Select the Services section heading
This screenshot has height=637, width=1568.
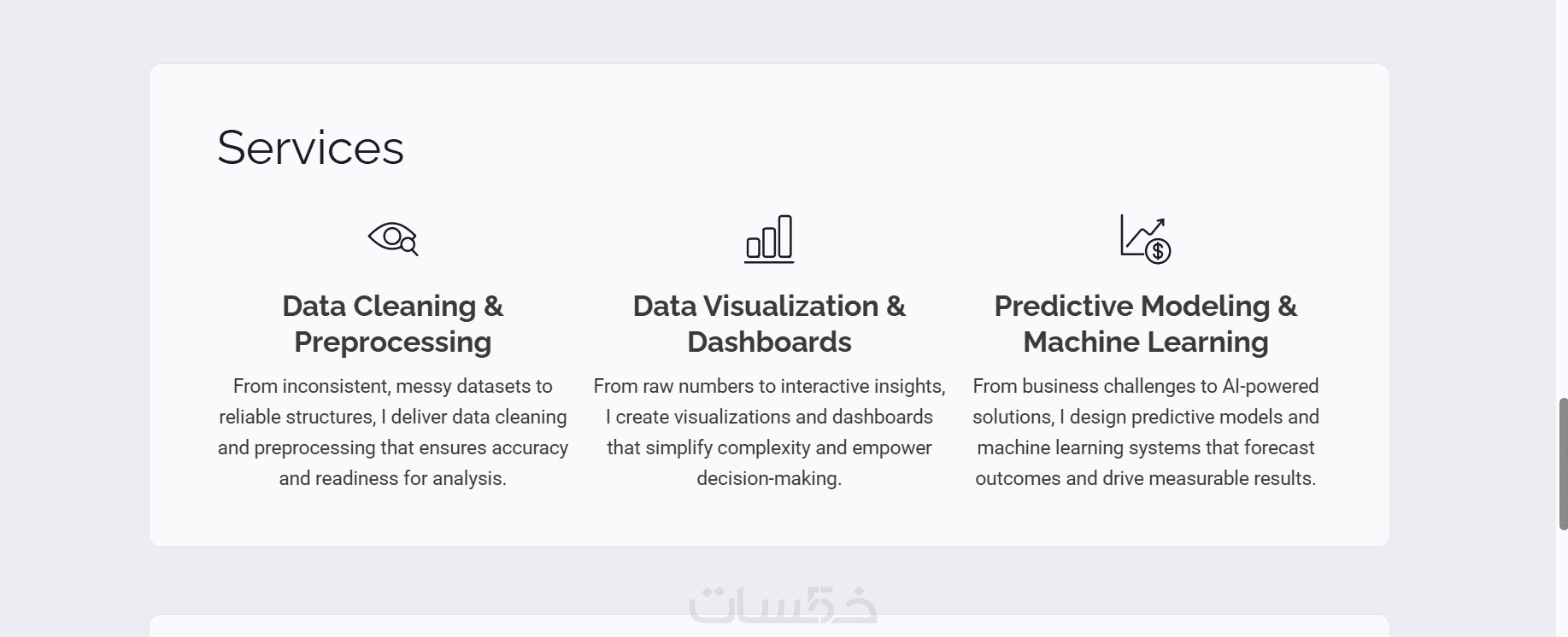(x=310, y=147)
